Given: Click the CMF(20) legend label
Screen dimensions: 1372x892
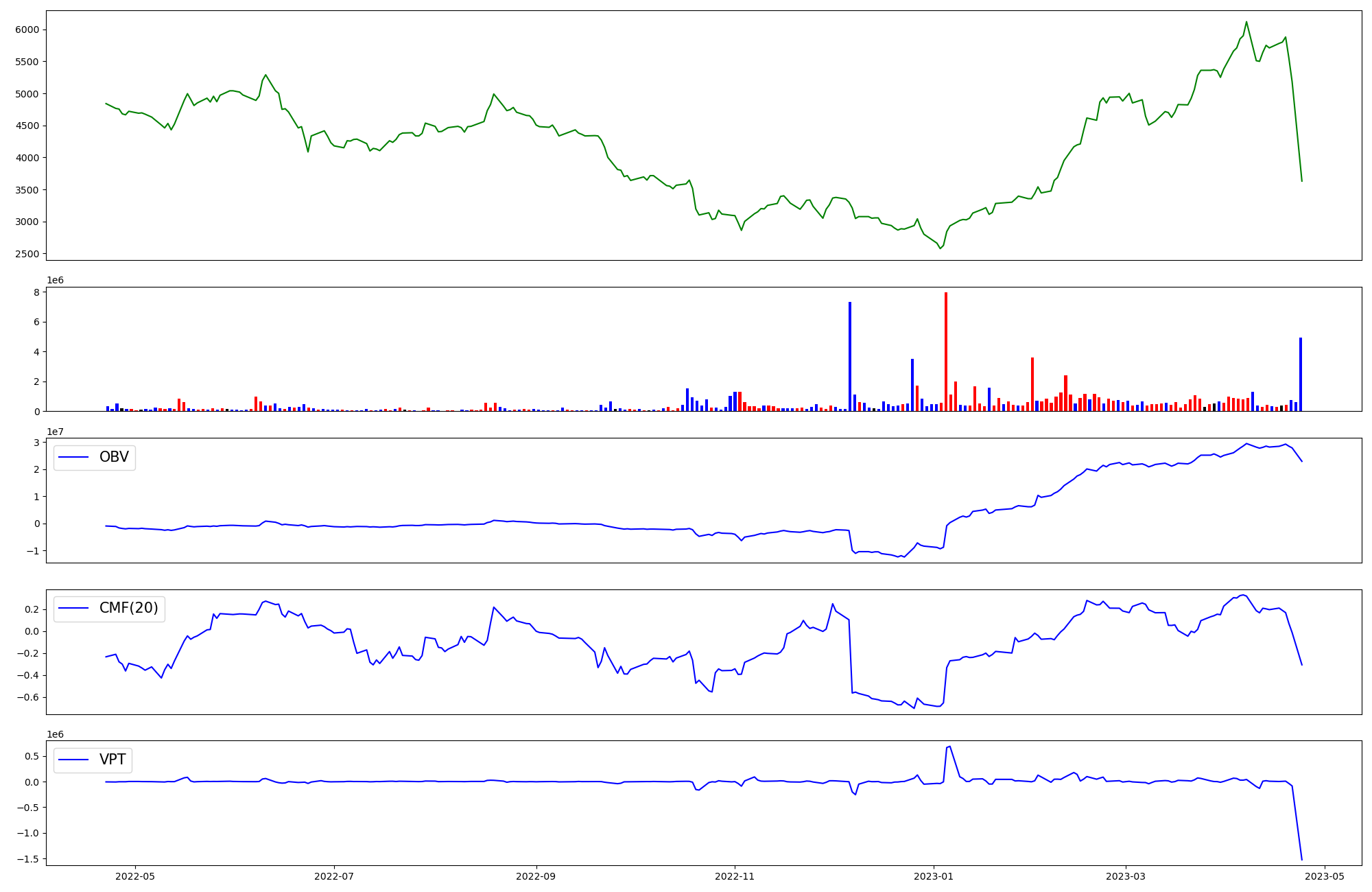Looking at the screenshot, I should [x=128, y=608].
